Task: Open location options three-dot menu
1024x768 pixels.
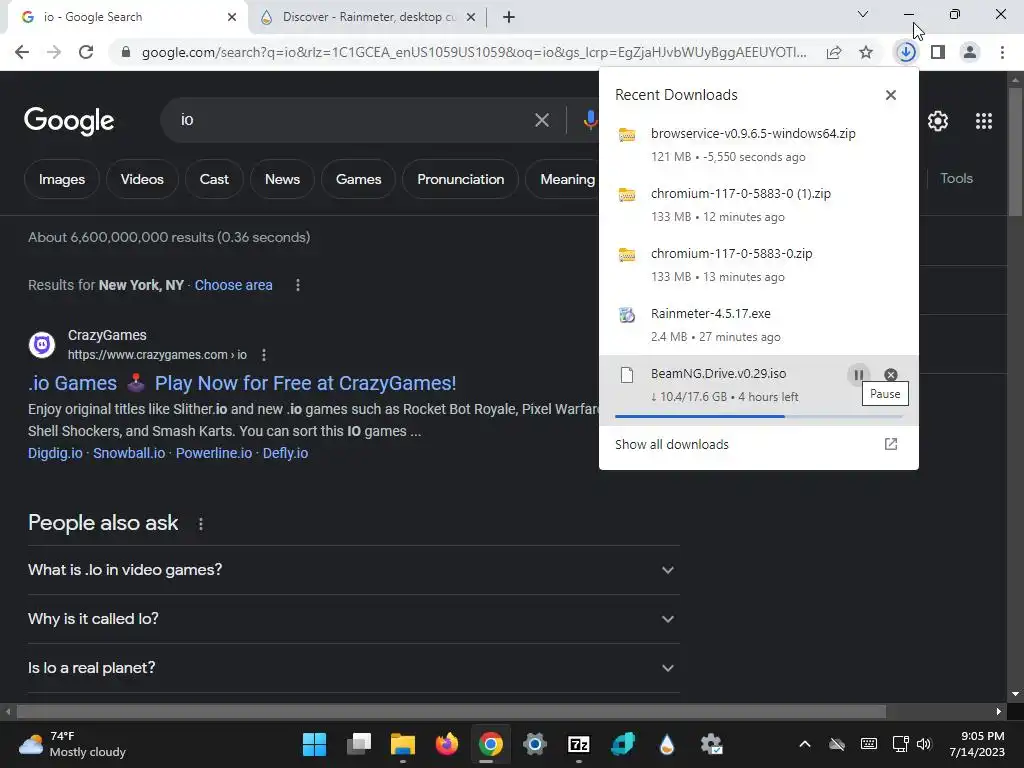Action: pyautogui.click(x=298, y=285)
